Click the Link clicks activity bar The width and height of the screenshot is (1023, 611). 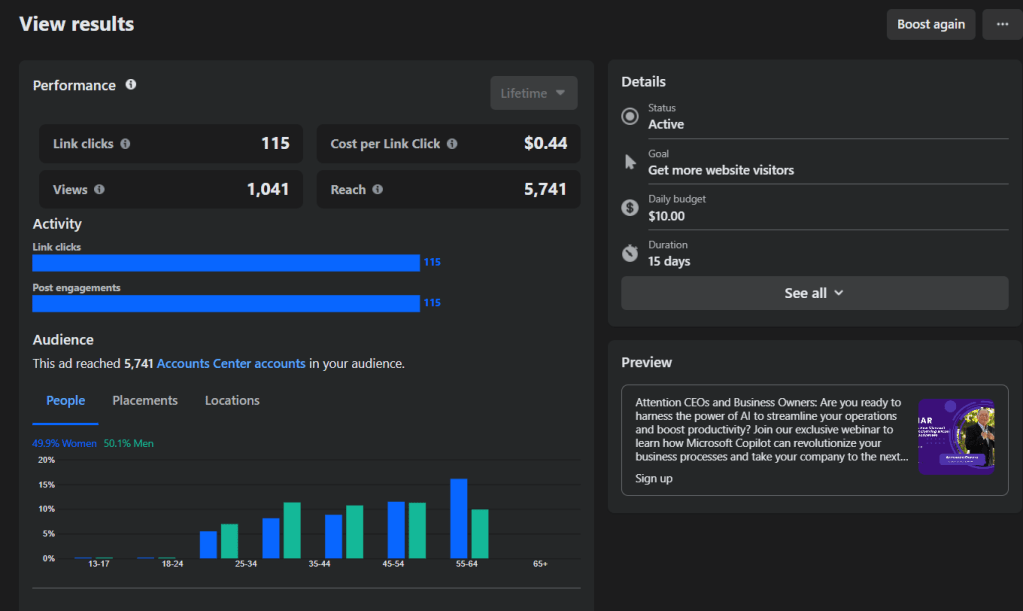click(x=226, y=263)
